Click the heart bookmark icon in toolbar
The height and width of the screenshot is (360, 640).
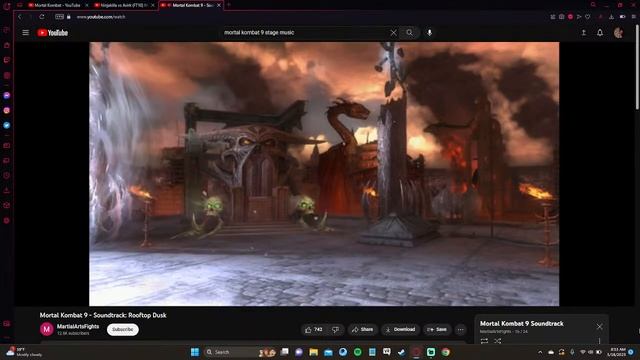(587, 17)
